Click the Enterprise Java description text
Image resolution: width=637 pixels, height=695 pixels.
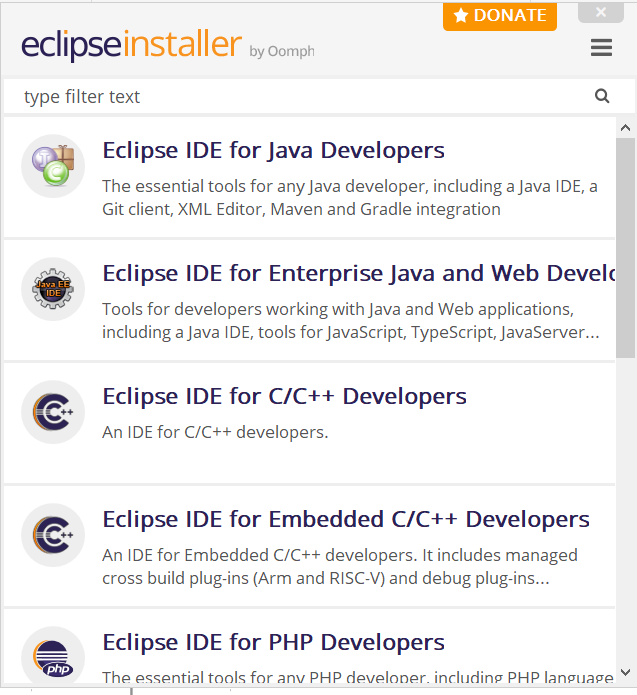pyautogui.click(x=351, y=320)
